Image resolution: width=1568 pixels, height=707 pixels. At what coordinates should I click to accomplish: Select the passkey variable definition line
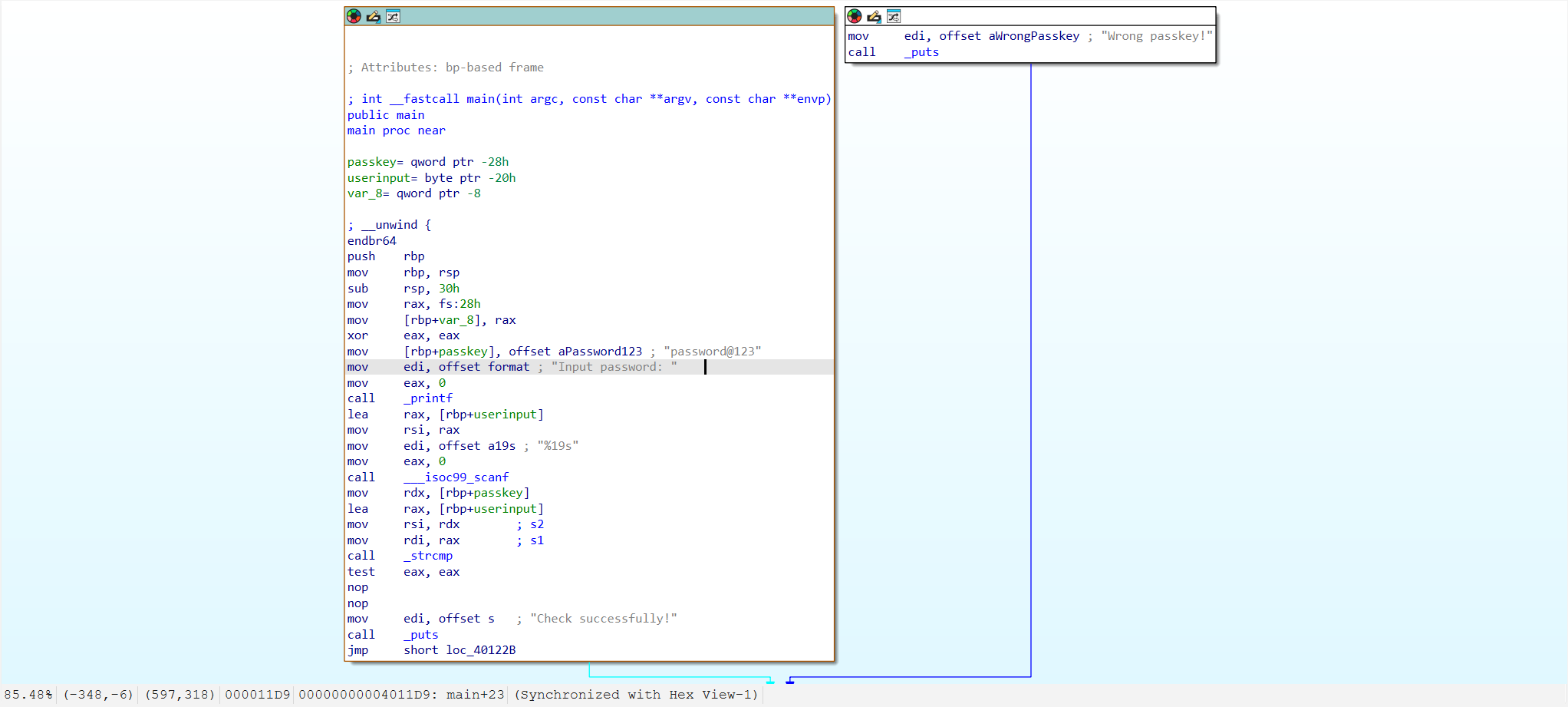point(428,162)
